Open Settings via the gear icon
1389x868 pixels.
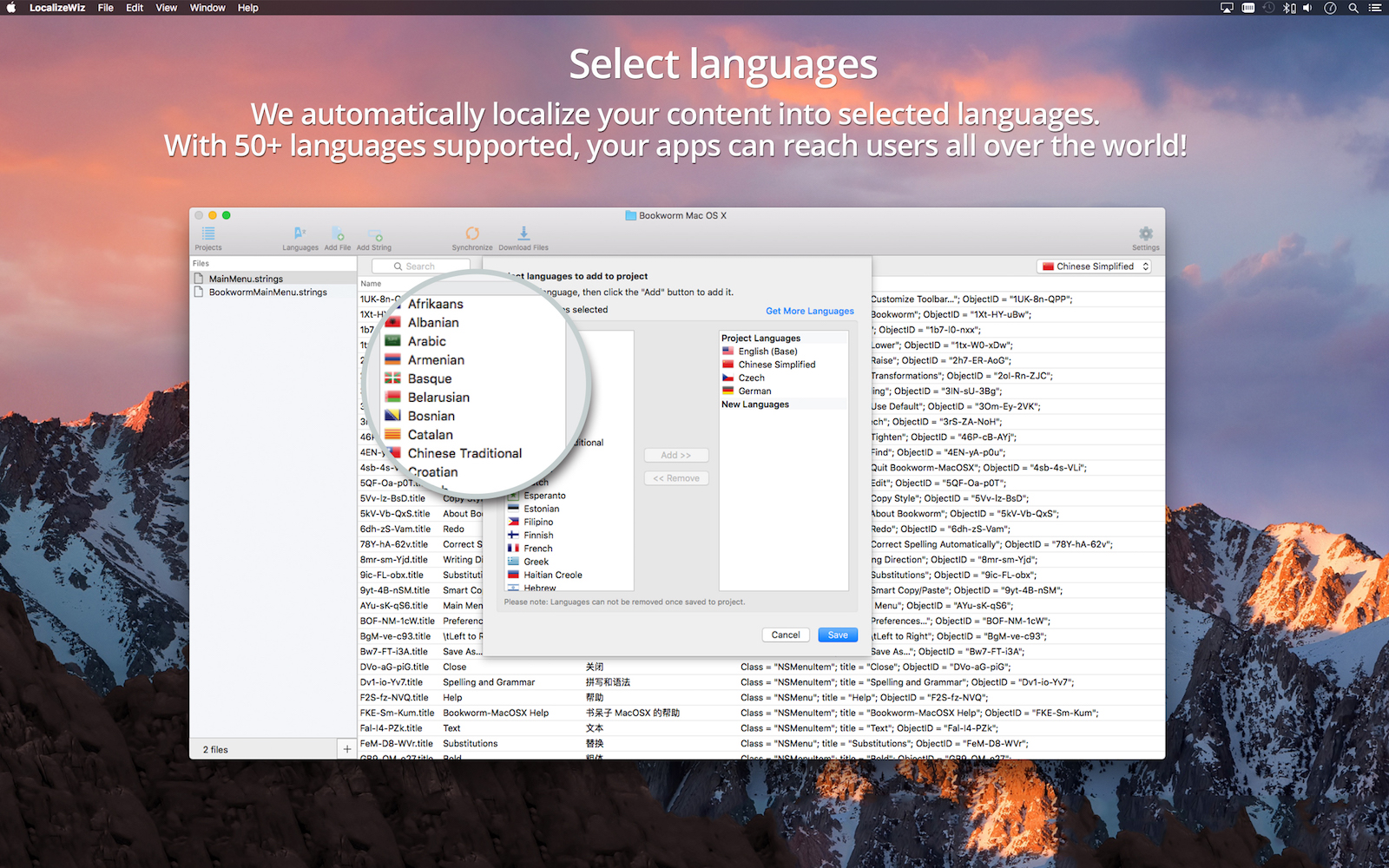pos(1145,234)
